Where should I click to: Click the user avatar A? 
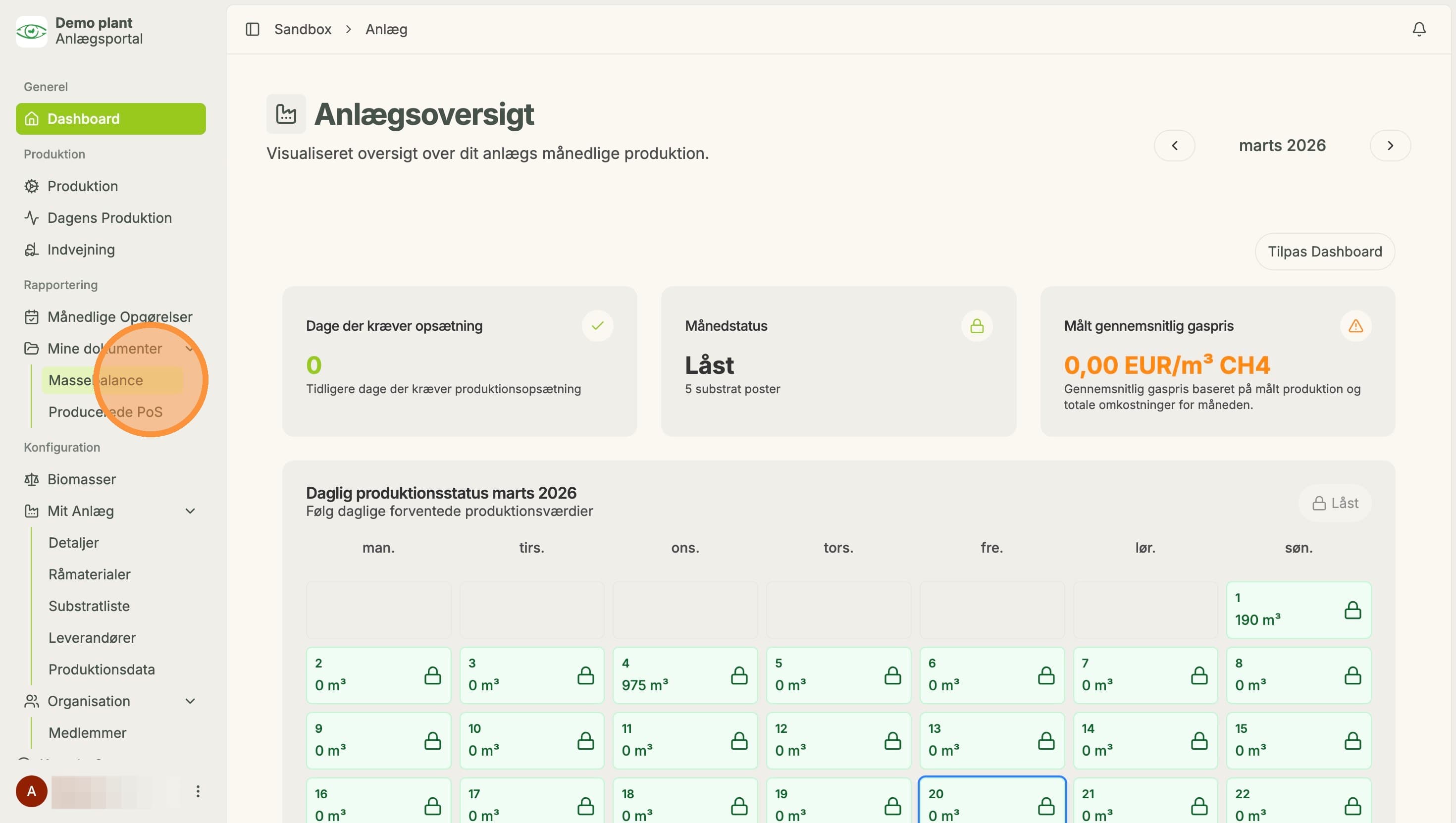[32, 791]
